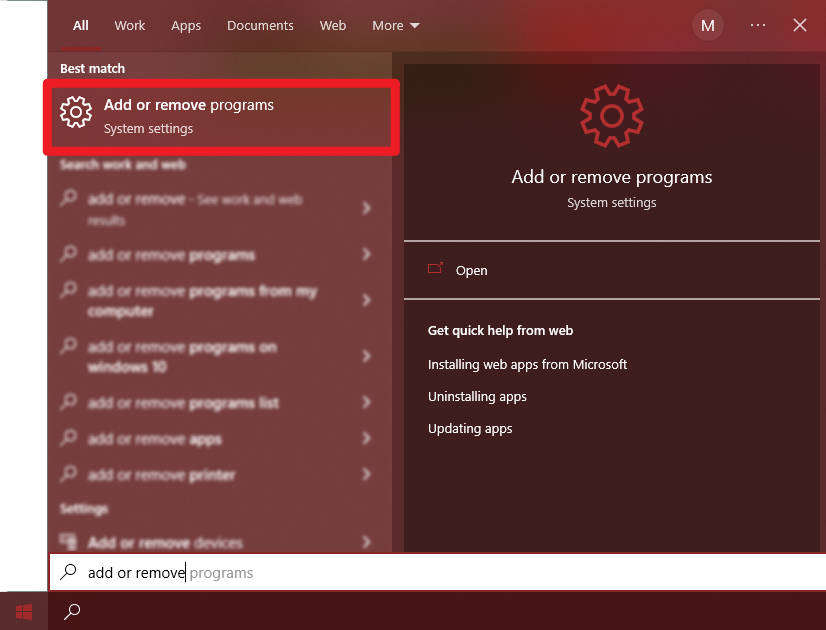The height and width of the screenshot is (630, 826).
Task: Click the ellipsis menu near the avatar
Action: 757,25
